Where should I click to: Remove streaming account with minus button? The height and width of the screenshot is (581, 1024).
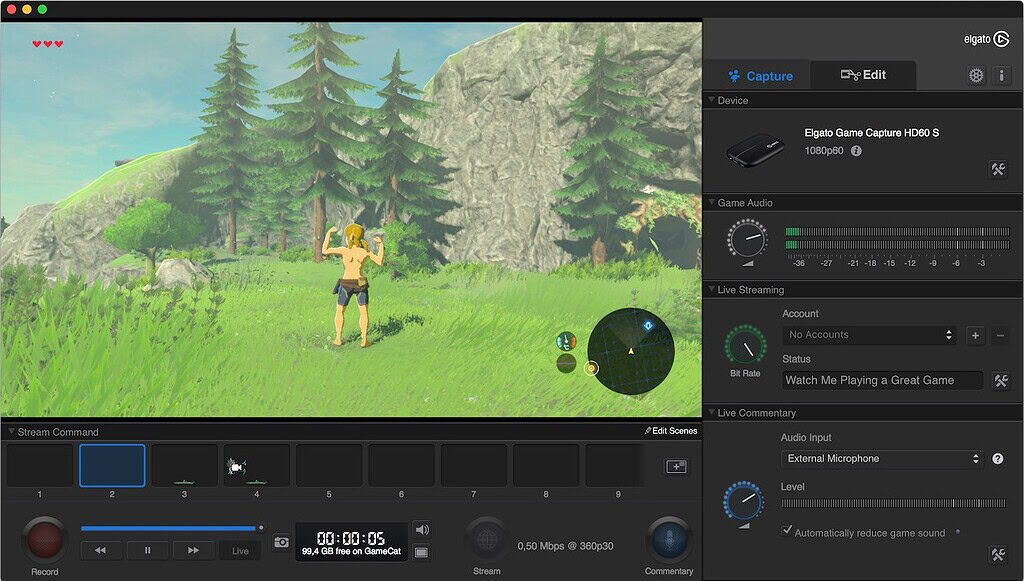pyautogui.click(x=1000, y=336)
